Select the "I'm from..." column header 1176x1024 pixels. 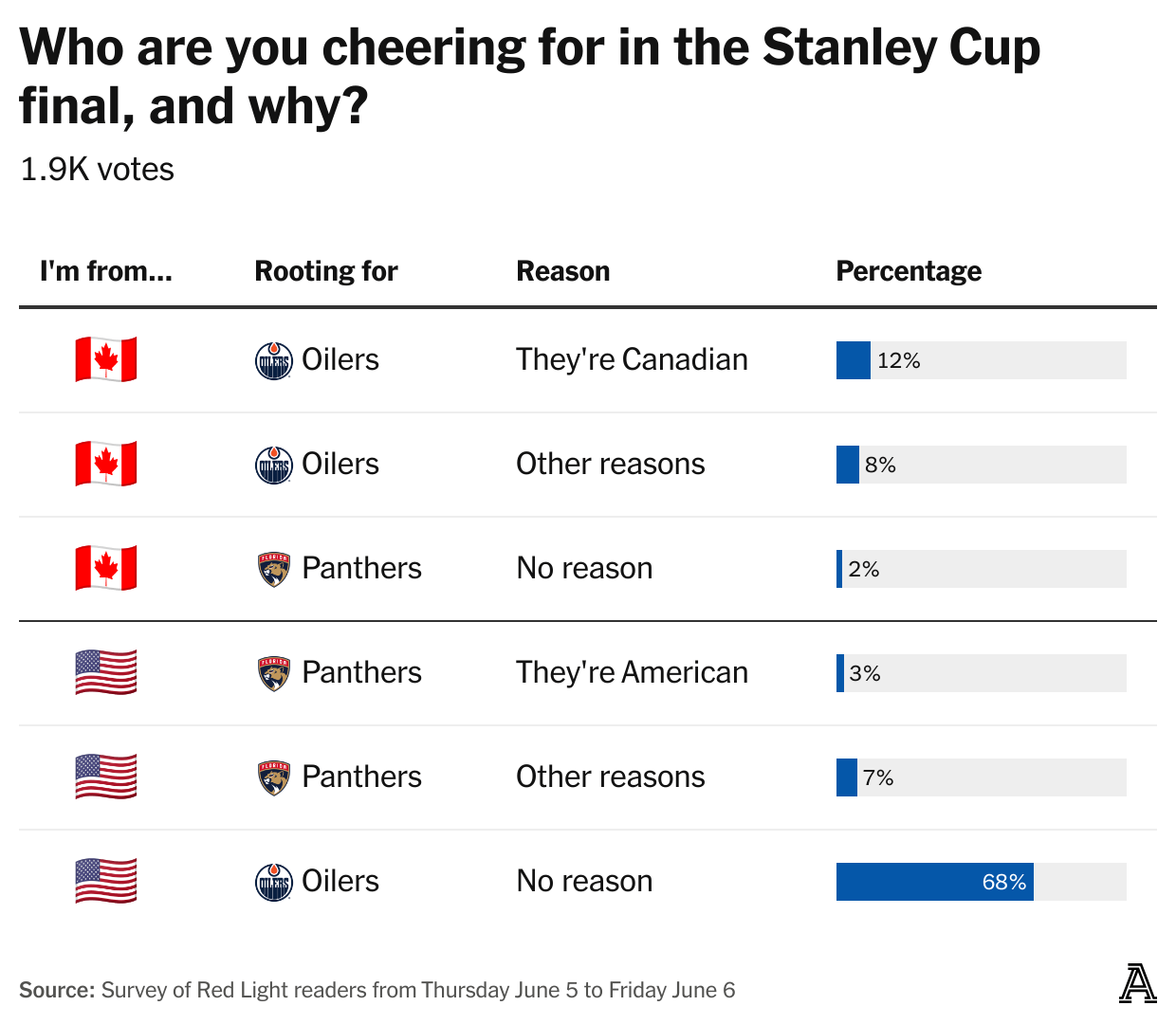[106, 271]
